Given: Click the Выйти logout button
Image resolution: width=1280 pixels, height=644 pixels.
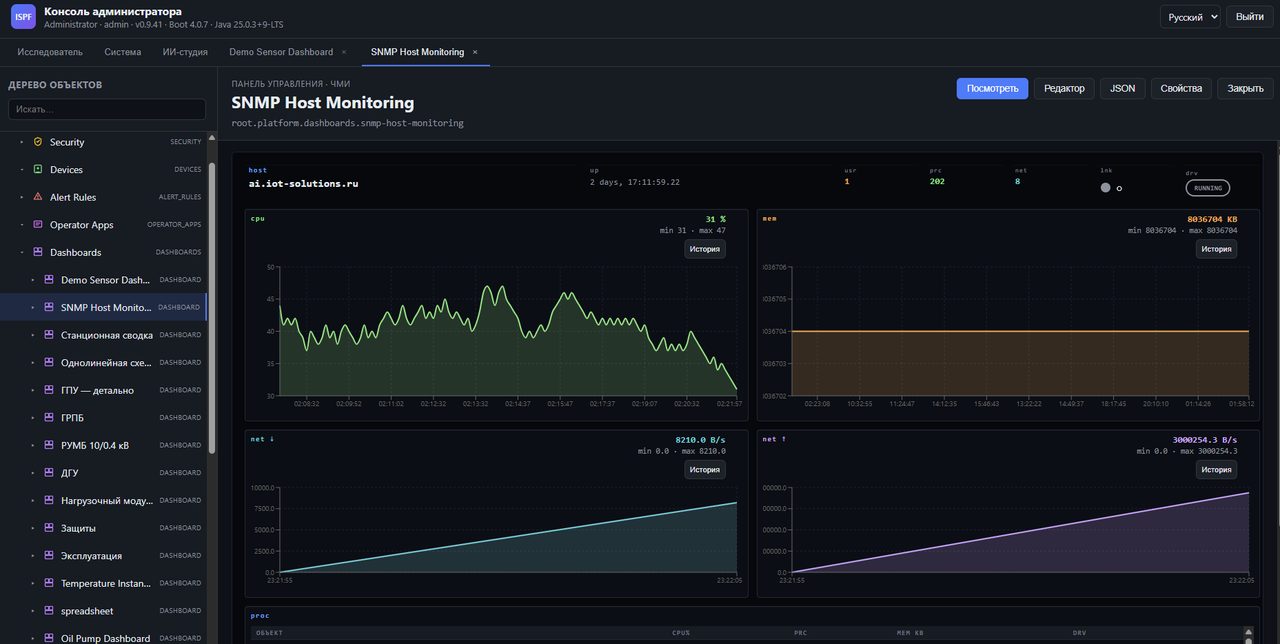Looking at the screenshot, I should 1249,17.
